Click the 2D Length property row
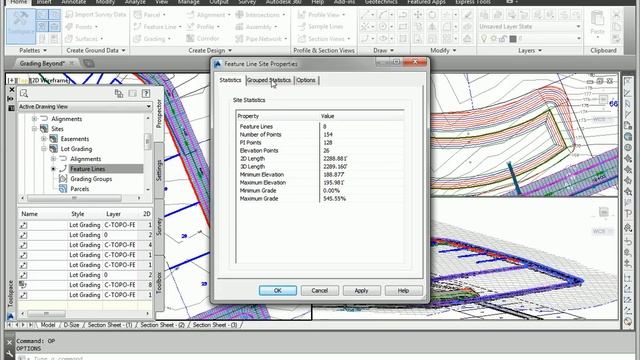 click(x=320, y=159)
